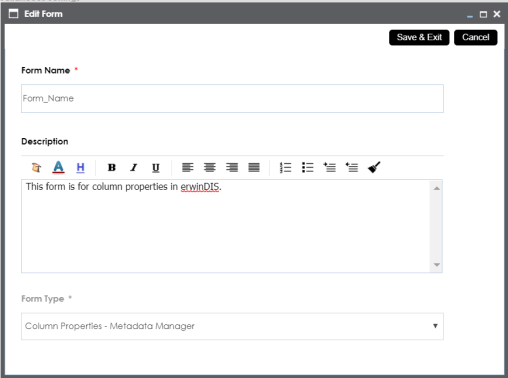
Task: Click the Form Type label
Action: tap(43, 299)
